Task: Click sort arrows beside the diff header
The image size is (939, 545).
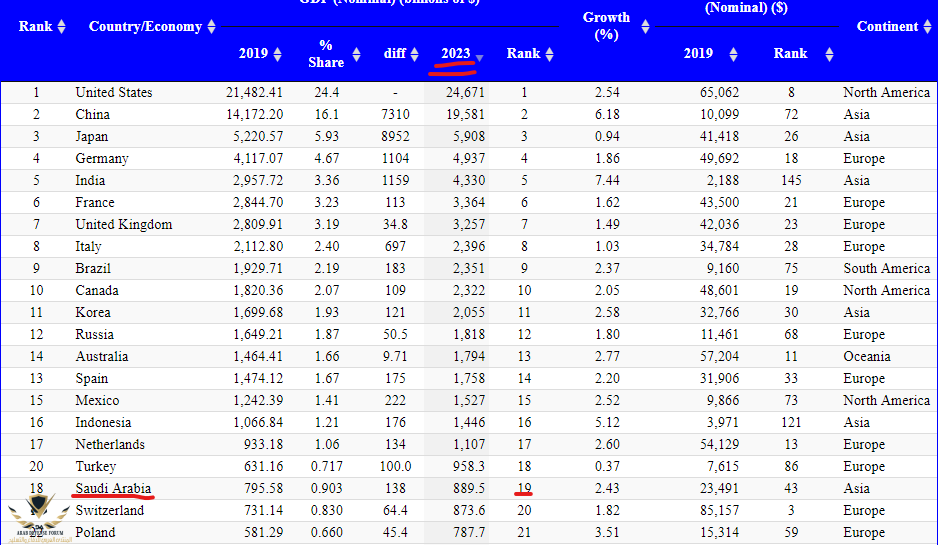Action: tap(414, 54)
